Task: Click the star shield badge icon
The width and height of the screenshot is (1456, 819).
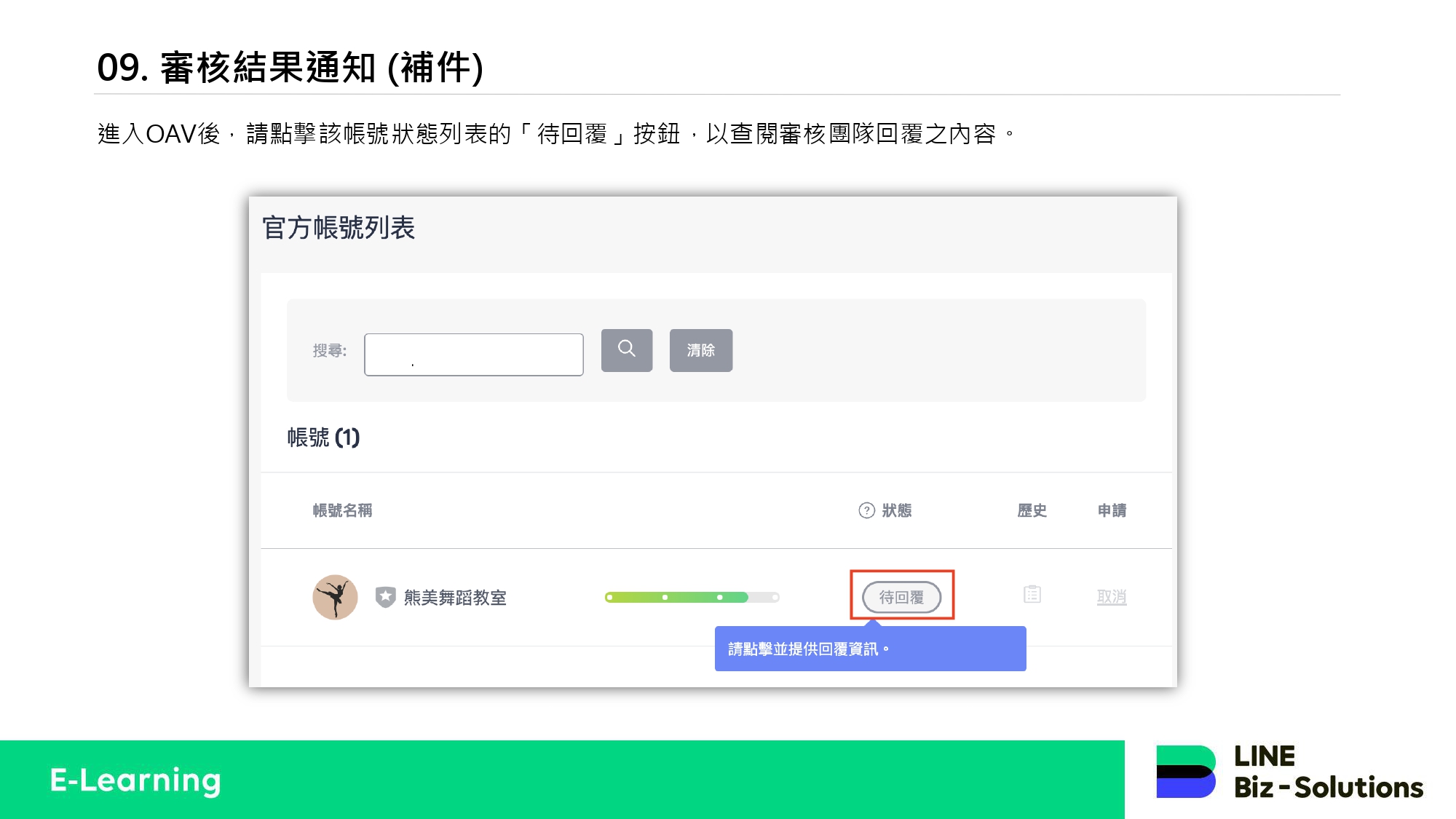Action: (x=385, y=597)
